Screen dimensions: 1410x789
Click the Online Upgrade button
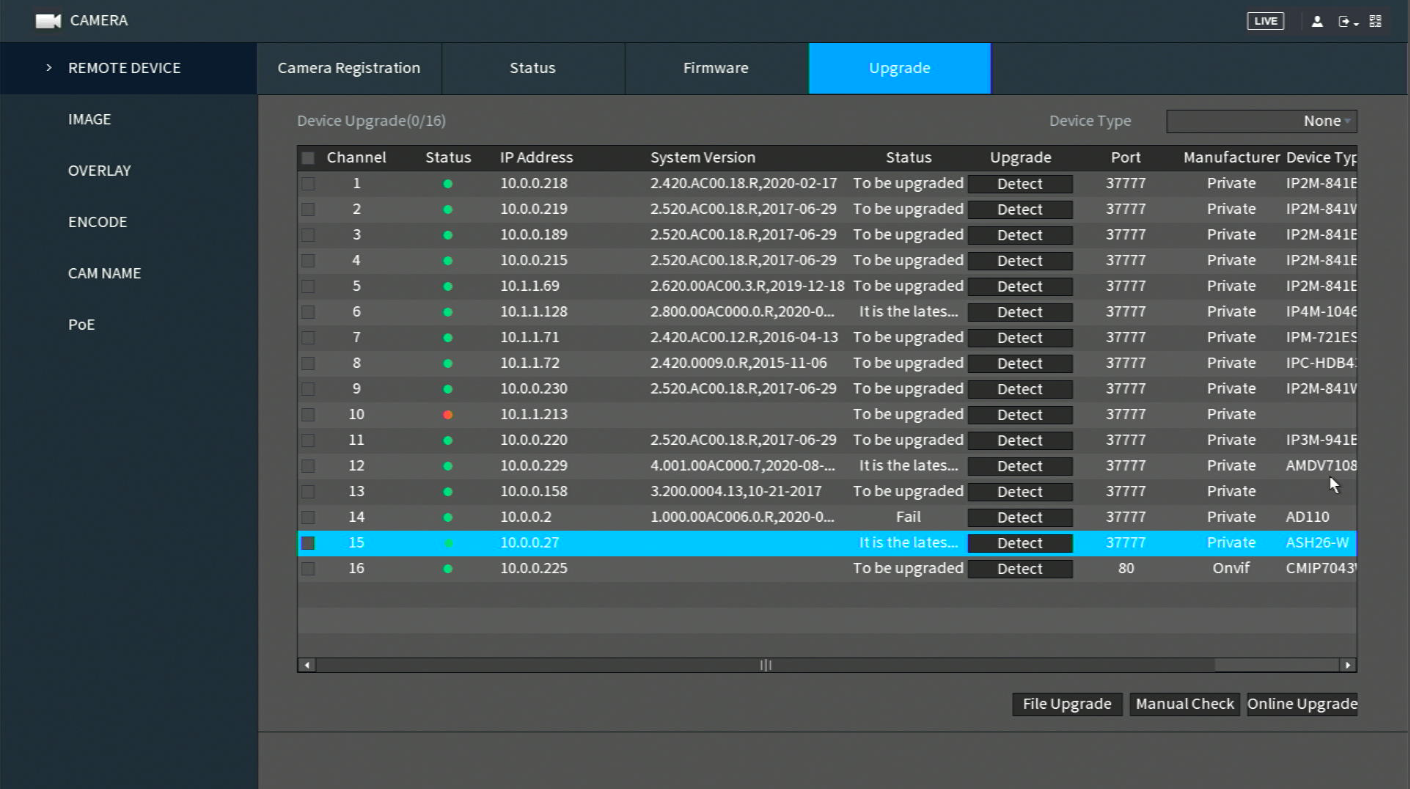[x=1302, y=704]
